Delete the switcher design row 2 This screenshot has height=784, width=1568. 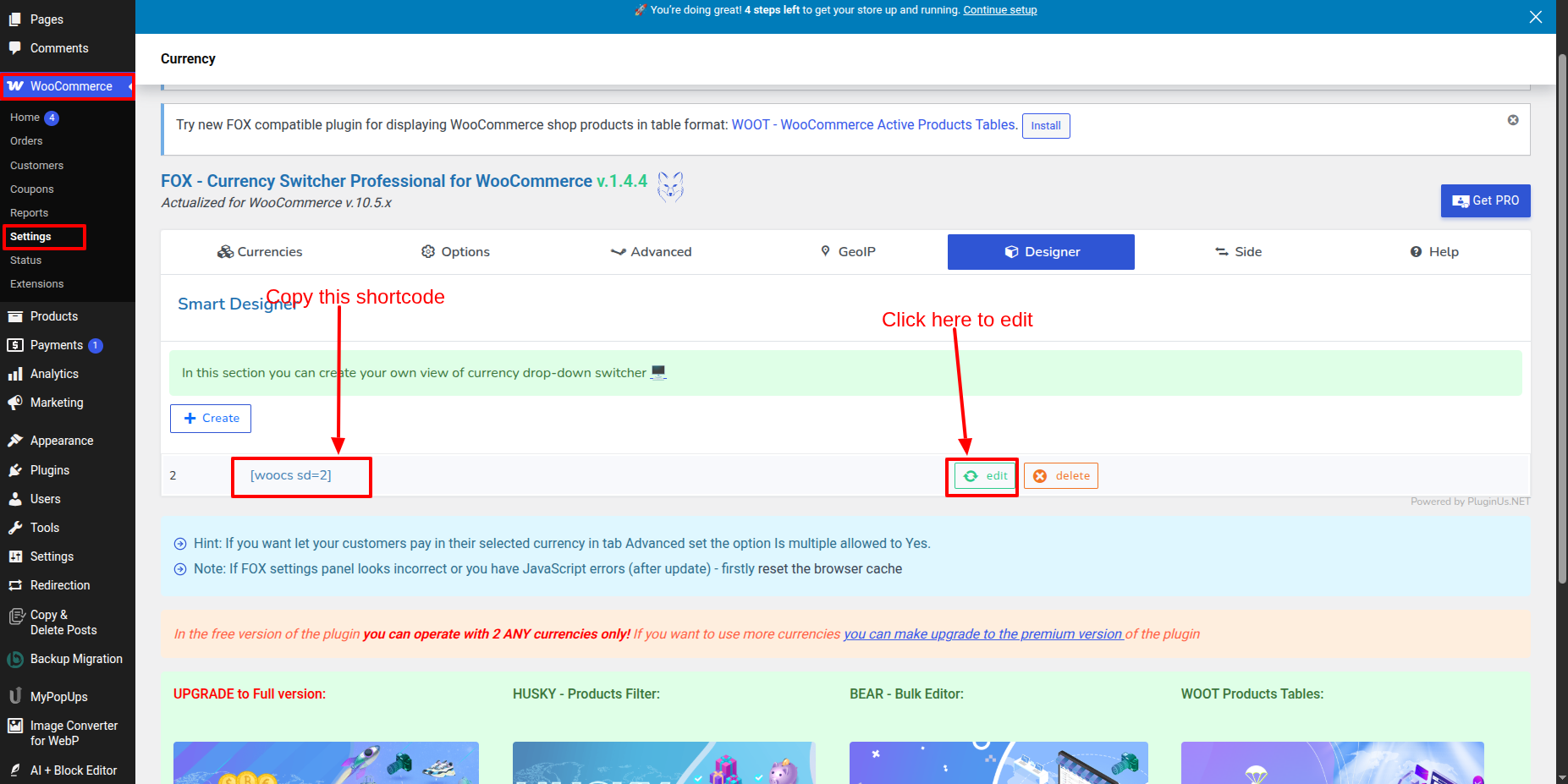[1061, 476]
